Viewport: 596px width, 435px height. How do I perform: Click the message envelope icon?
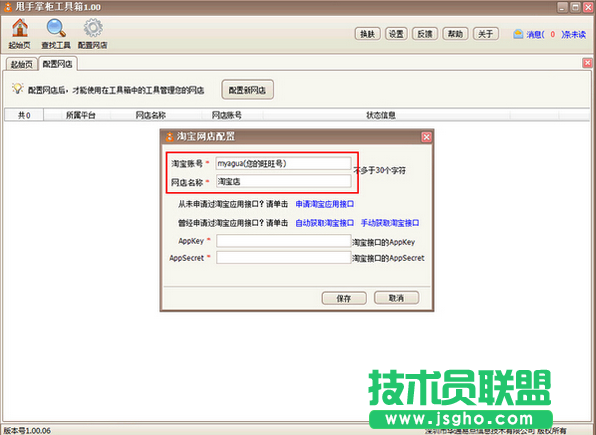click(x=518, y=34)
